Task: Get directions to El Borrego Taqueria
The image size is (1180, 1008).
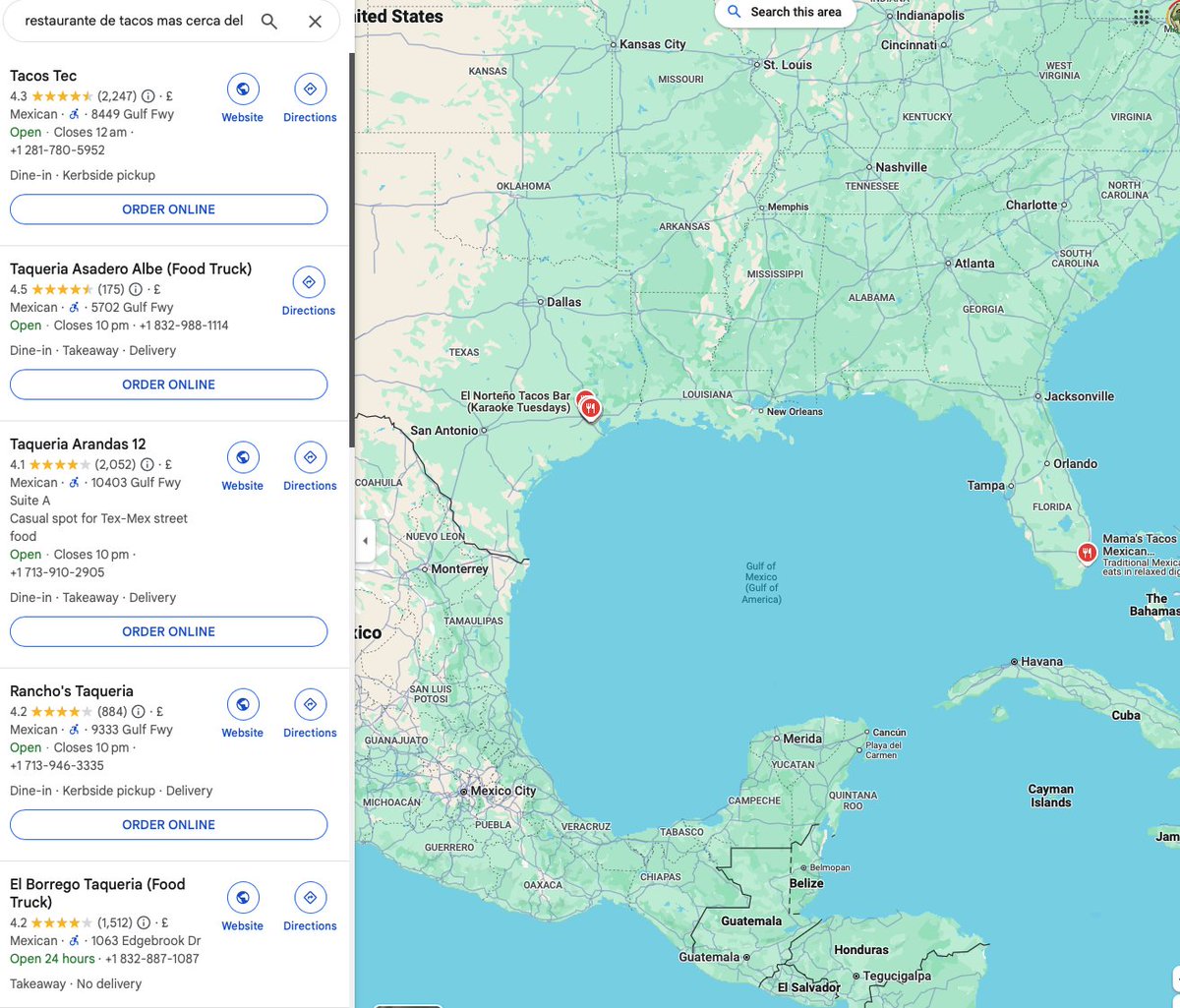Action: pyautogui.click(x=310, y=898)
